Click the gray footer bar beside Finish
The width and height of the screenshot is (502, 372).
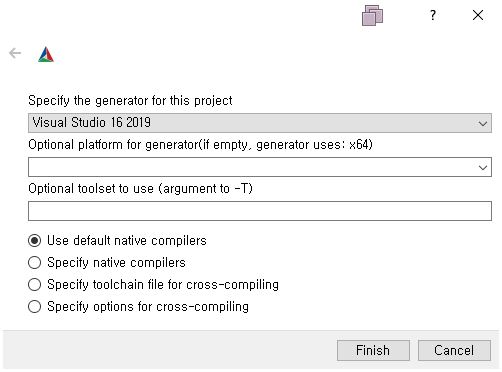(x=167, y=350)
